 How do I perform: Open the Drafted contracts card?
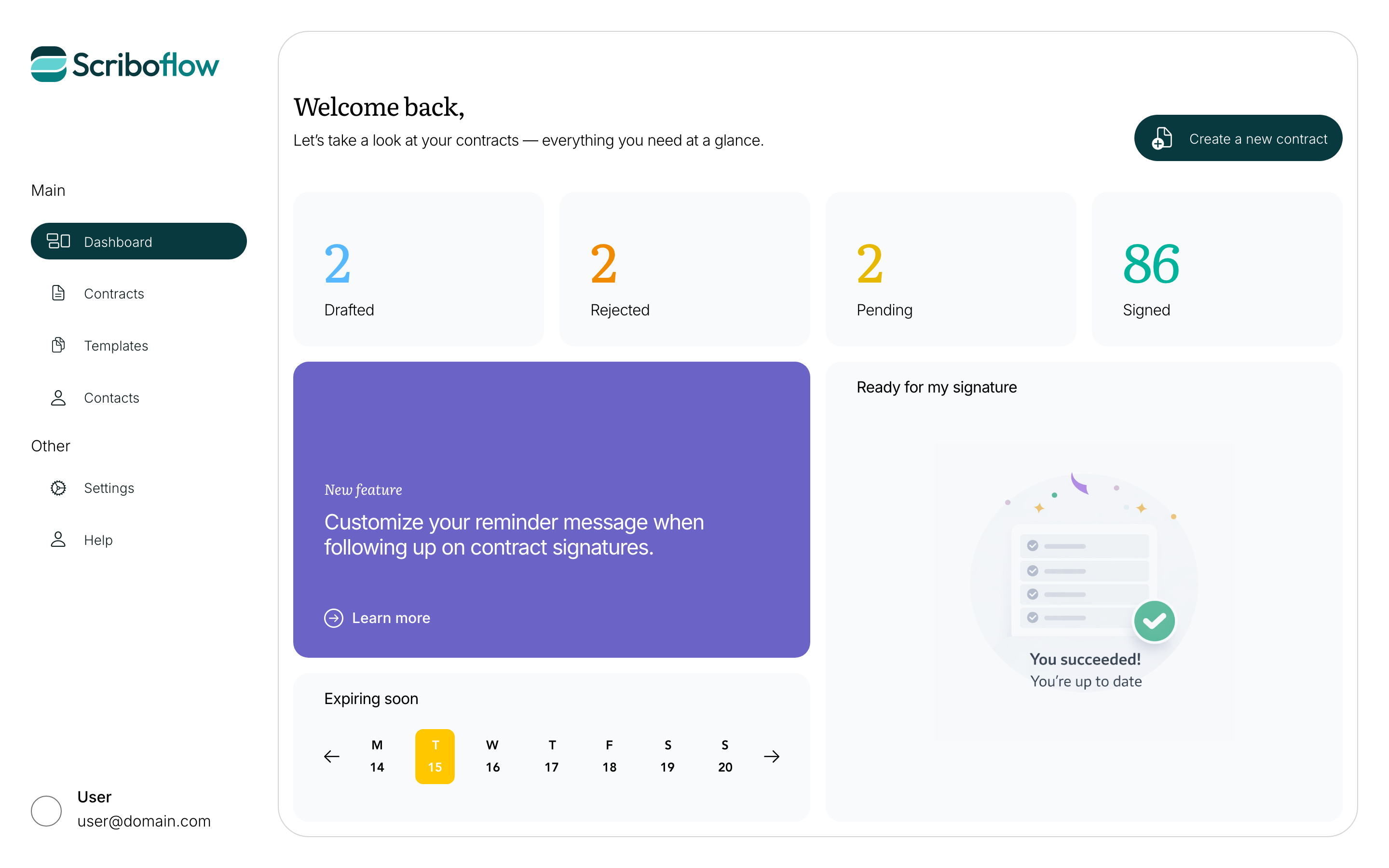418,269
